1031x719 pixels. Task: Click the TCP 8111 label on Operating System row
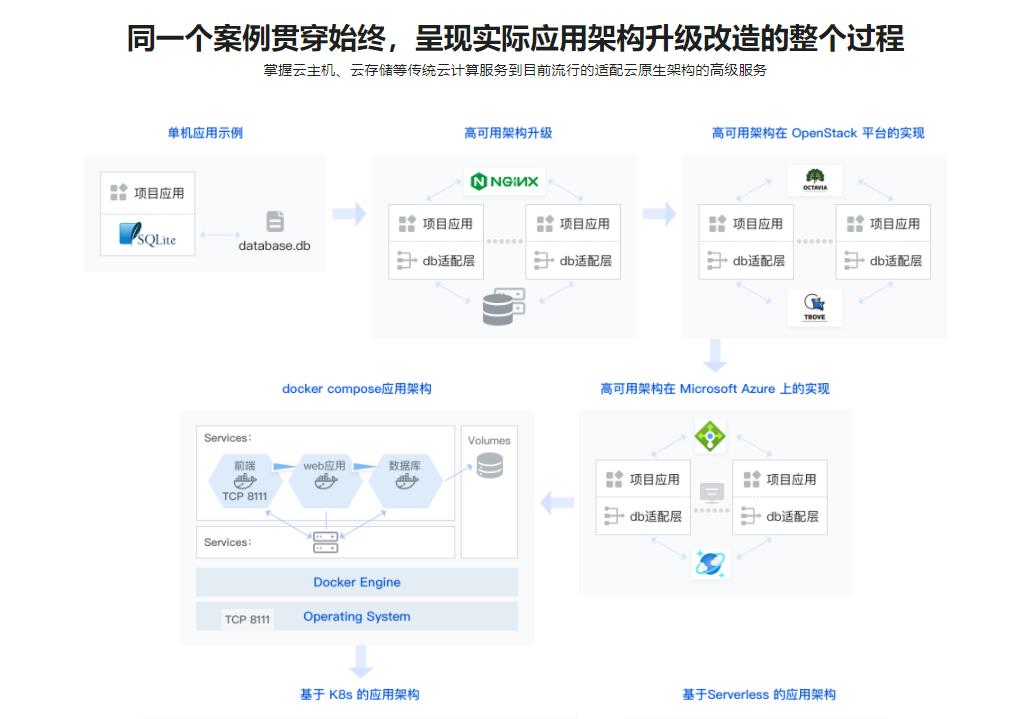click(247, 617)
